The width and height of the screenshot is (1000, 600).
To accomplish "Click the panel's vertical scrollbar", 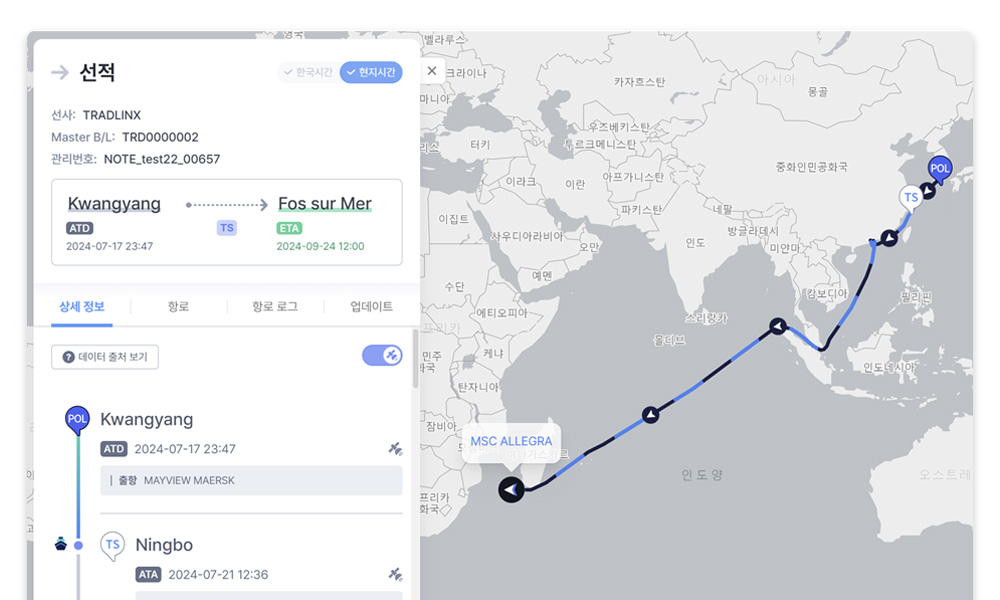I will (x=415, y=359).
